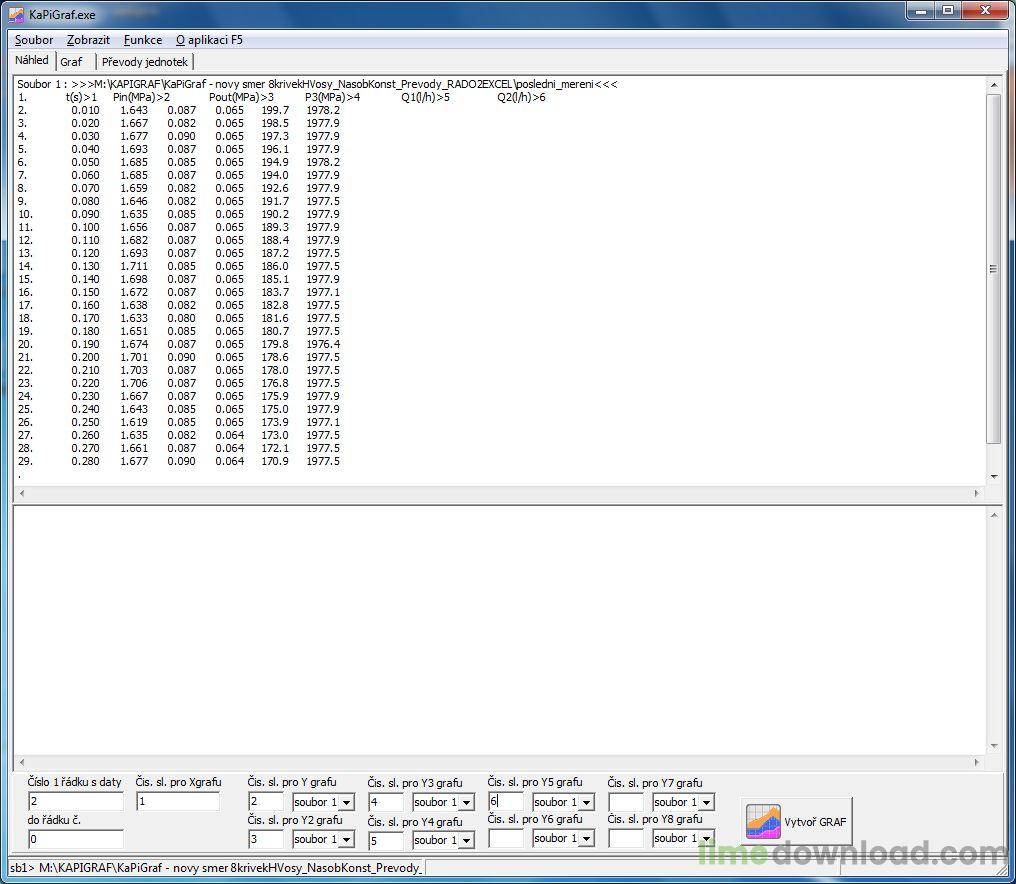Click the upper pane scroll left arrow

[21, 493]
